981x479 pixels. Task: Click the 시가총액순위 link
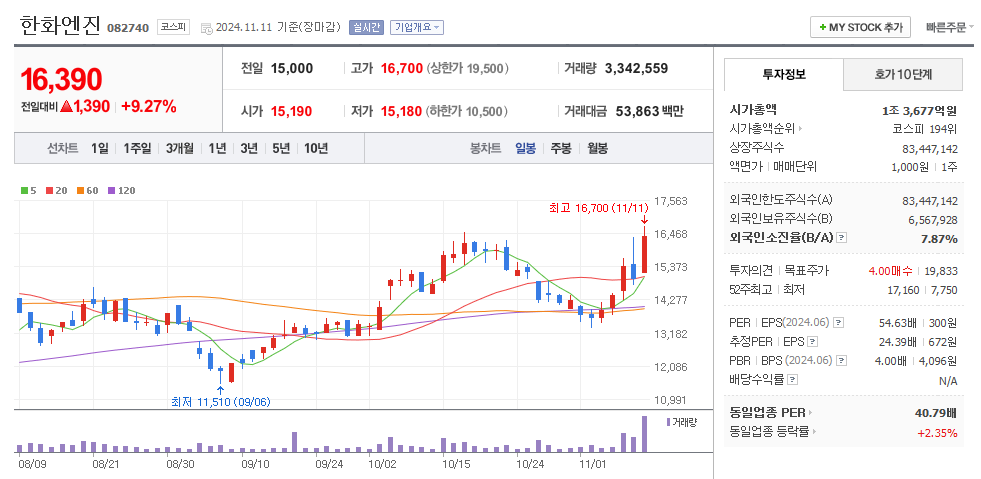pos(762,129)
